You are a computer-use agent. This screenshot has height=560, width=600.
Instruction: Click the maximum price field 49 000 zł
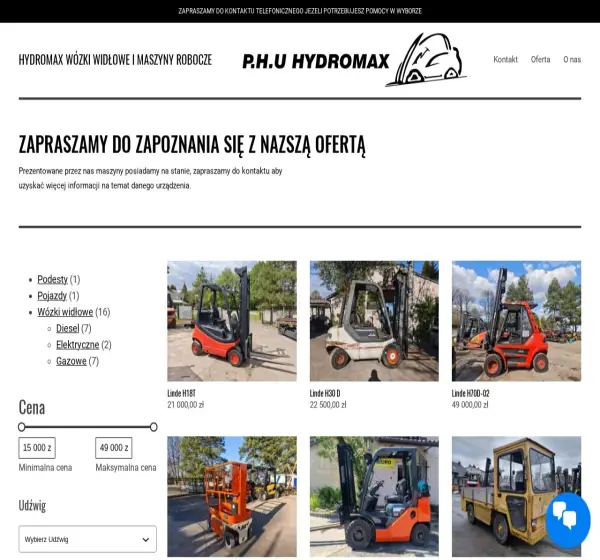(x=114, y=447)
